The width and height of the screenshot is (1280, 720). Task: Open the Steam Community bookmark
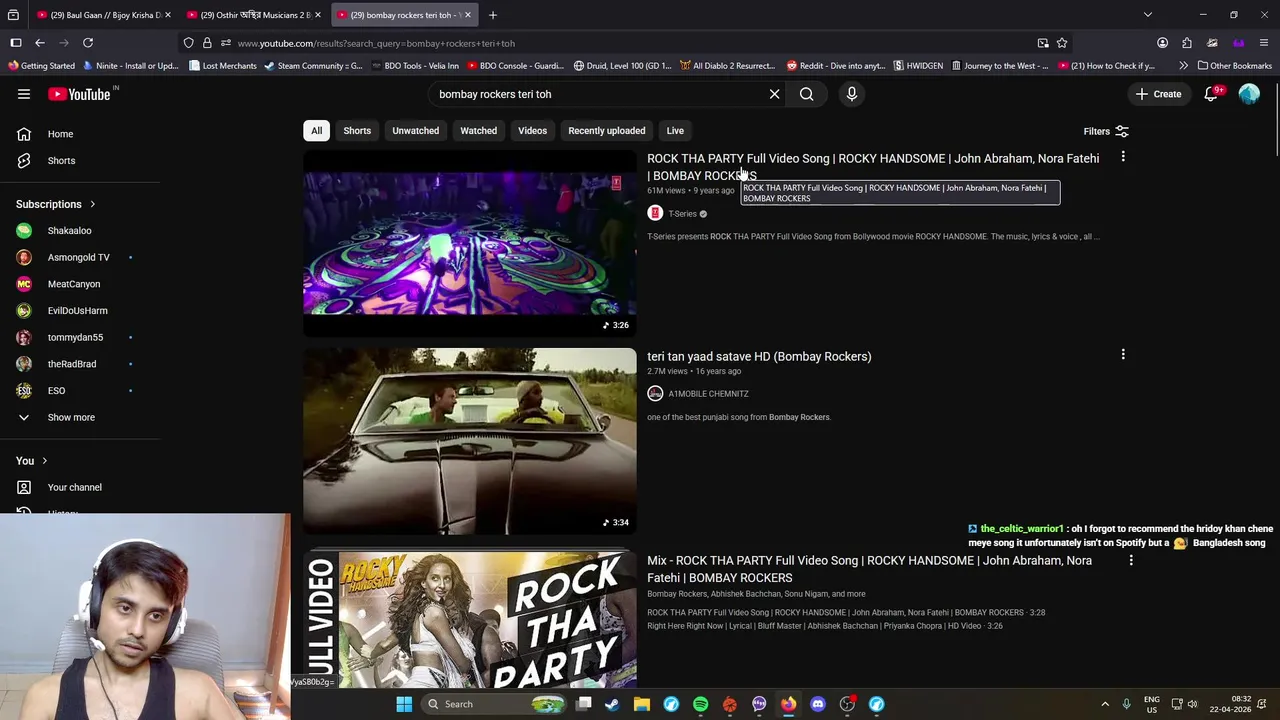click(313, 66)
